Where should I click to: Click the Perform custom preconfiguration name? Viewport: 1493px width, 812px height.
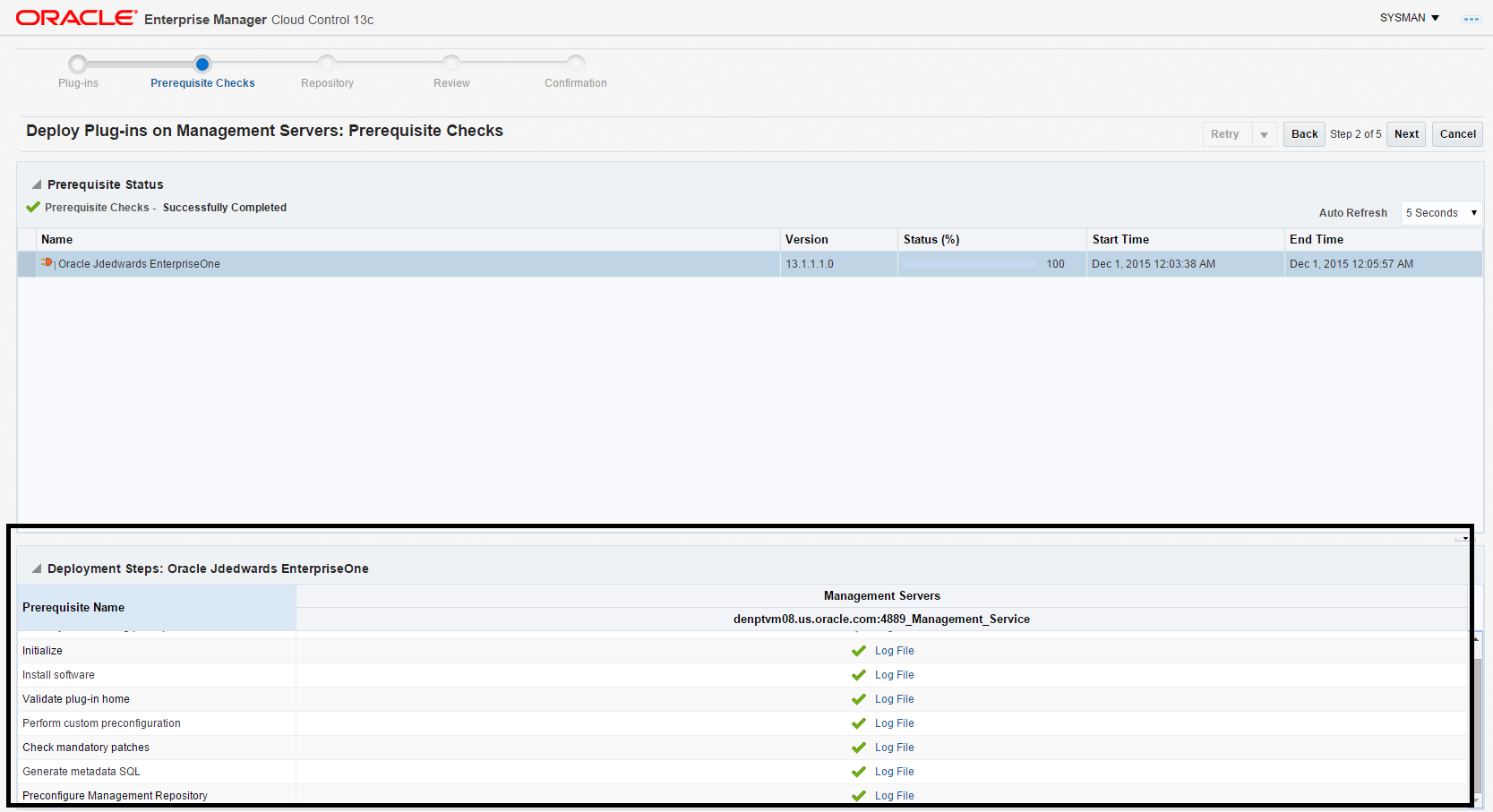tap(101, 723)
